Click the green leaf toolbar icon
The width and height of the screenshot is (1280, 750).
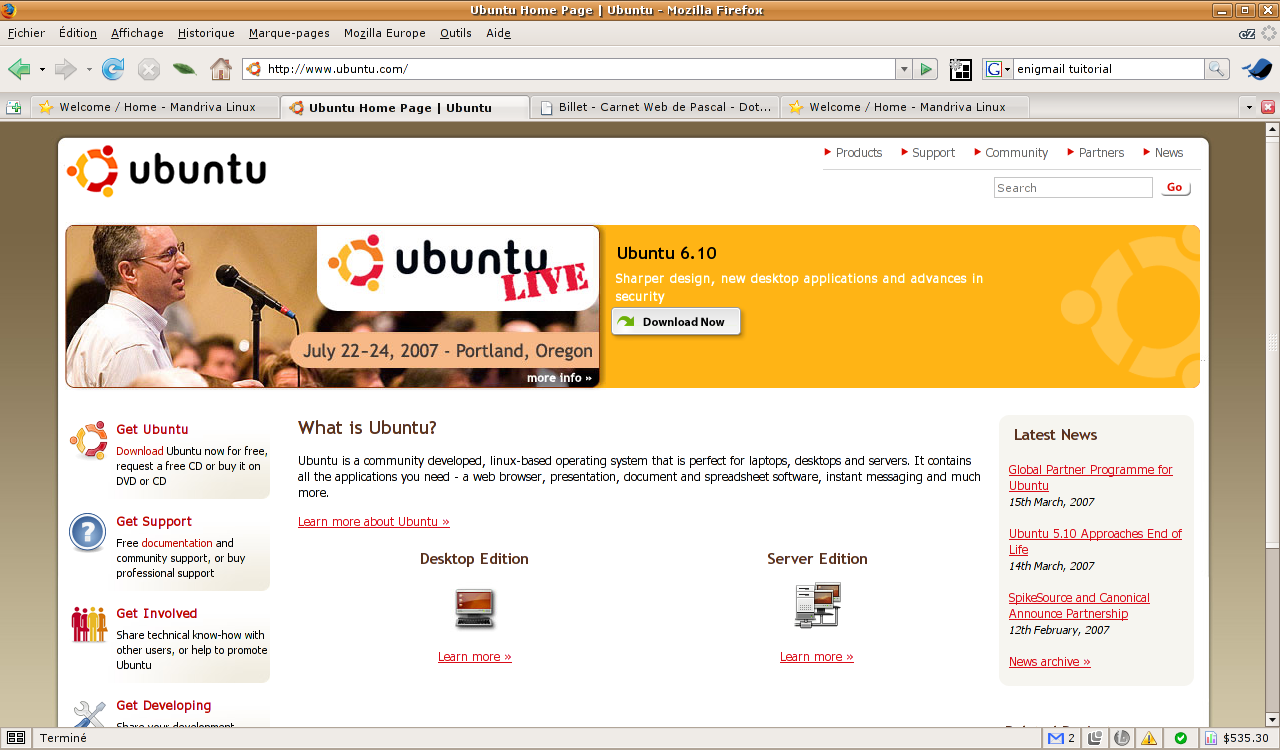(184, 69)
